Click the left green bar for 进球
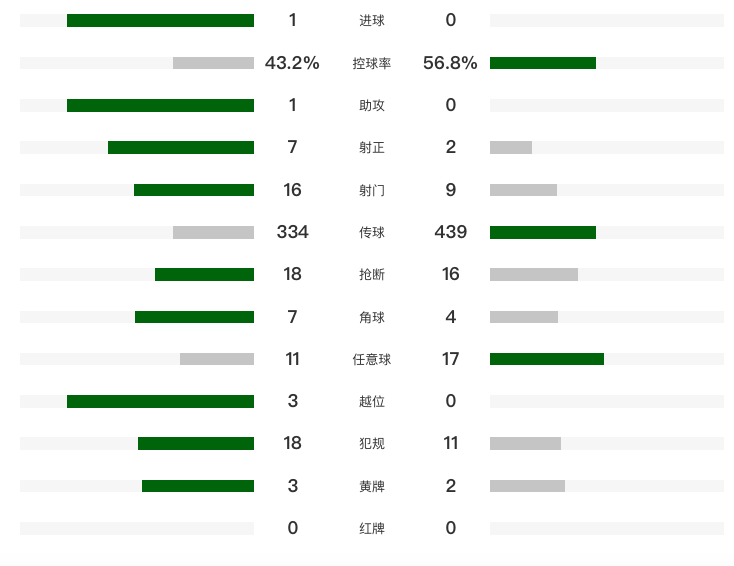Screen dimensions: 734x566 tap(160, 20)
